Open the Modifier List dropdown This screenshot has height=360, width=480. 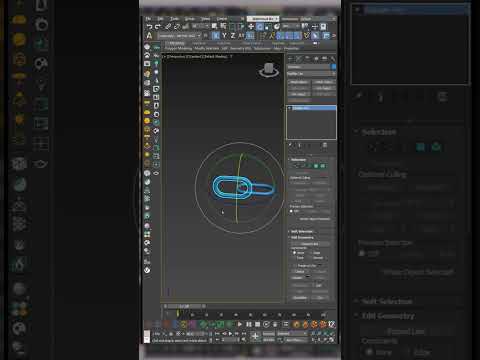tap(312, 74)
